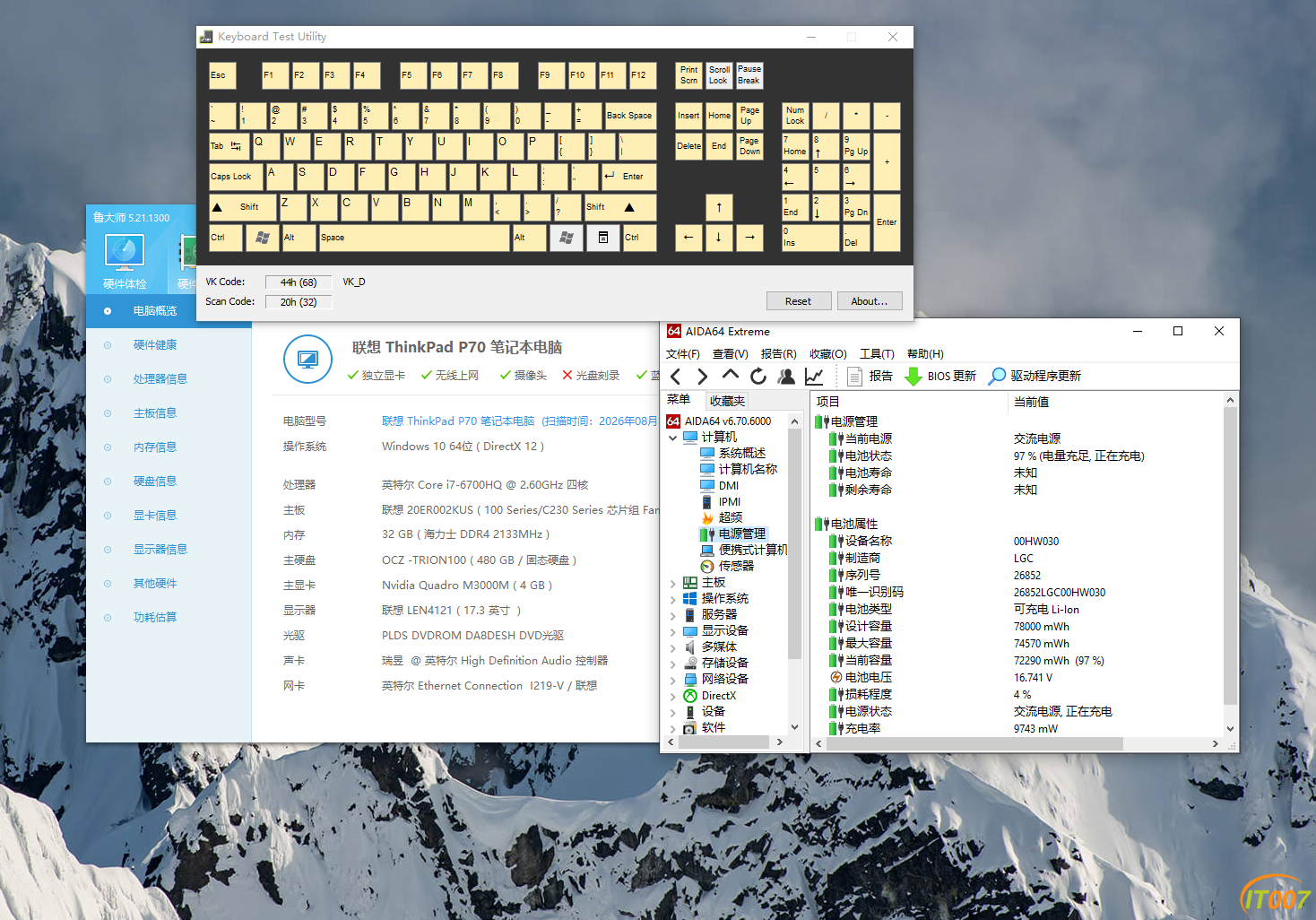Click the Print Scrn key on the test keyboard
1316x920 pixels.
click(688, 75)
